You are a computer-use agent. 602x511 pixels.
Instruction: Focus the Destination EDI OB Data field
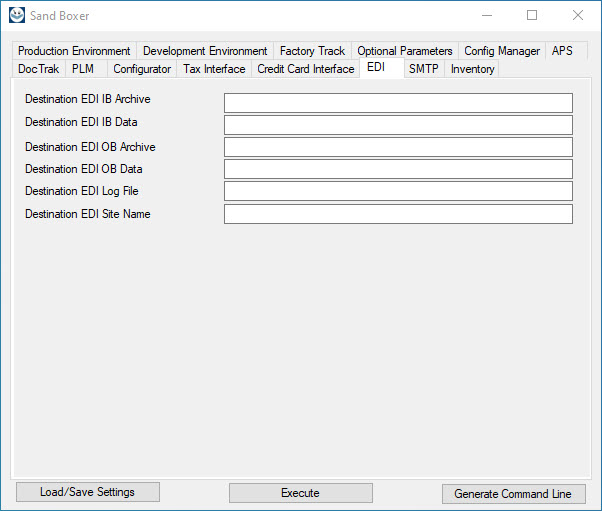pos(398,169)
